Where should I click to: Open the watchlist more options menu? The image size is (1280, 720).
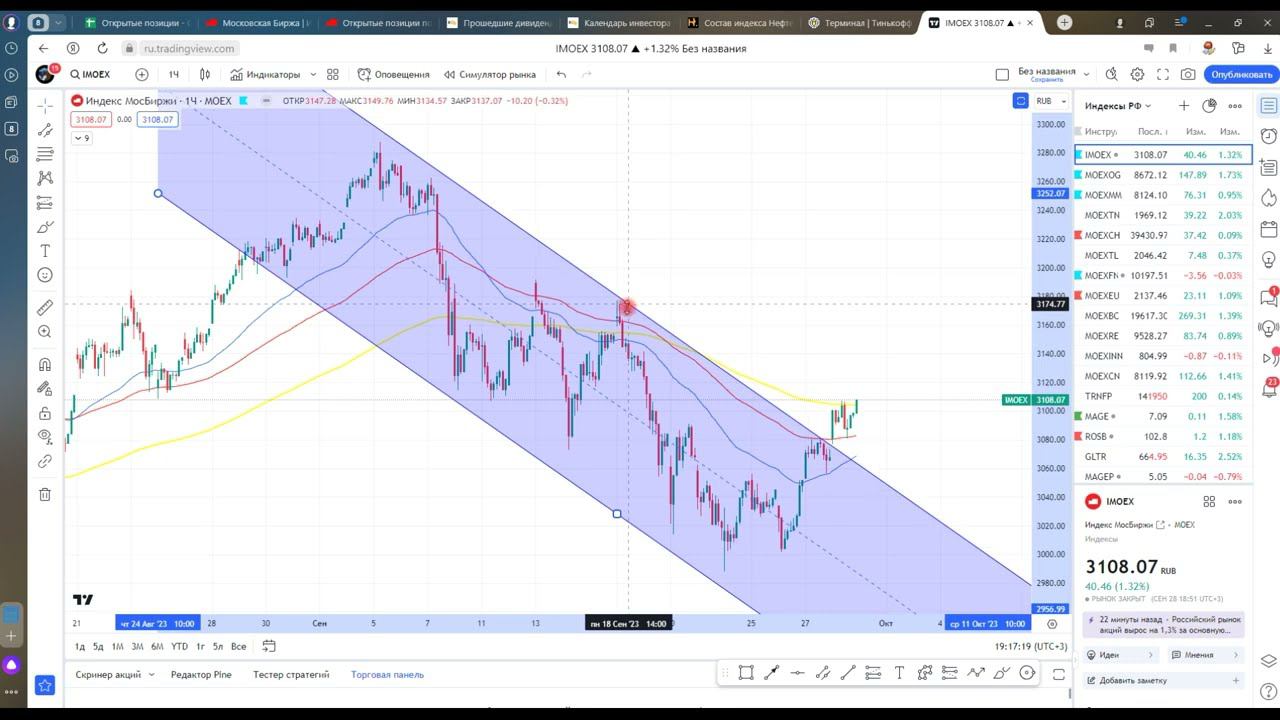pos(1235,105)
